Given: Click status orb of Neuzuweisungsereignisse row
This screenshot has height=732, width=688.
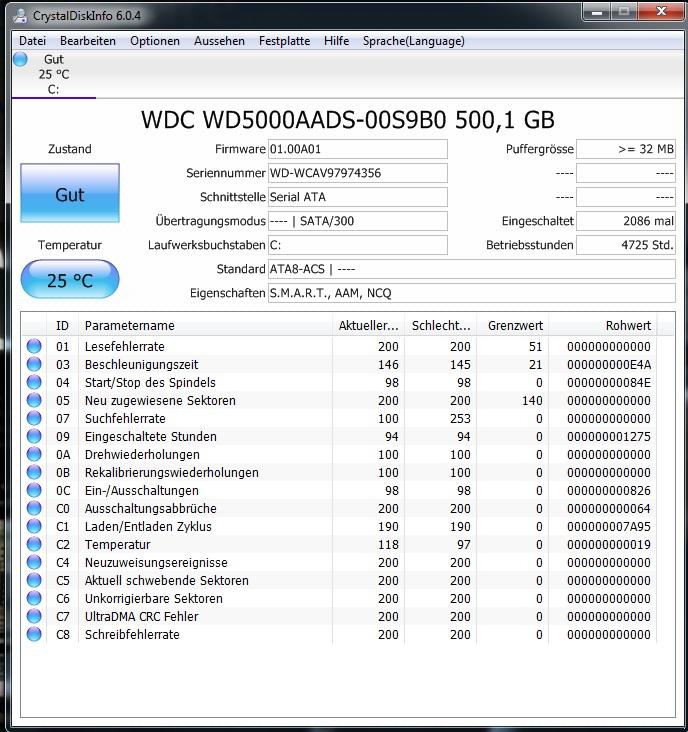Looking at the screenshot, I should click(x=34, y=562).
